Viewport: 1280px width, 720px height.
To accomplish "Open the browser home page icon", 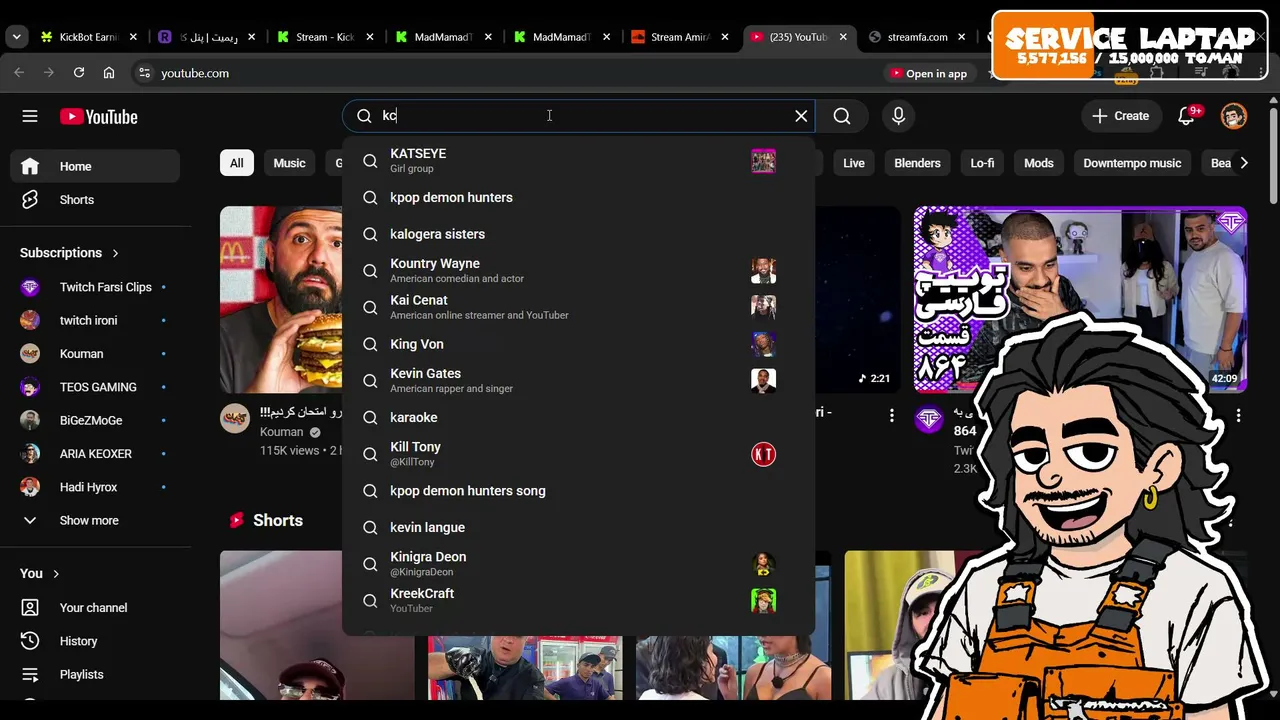I will (109, 73).
